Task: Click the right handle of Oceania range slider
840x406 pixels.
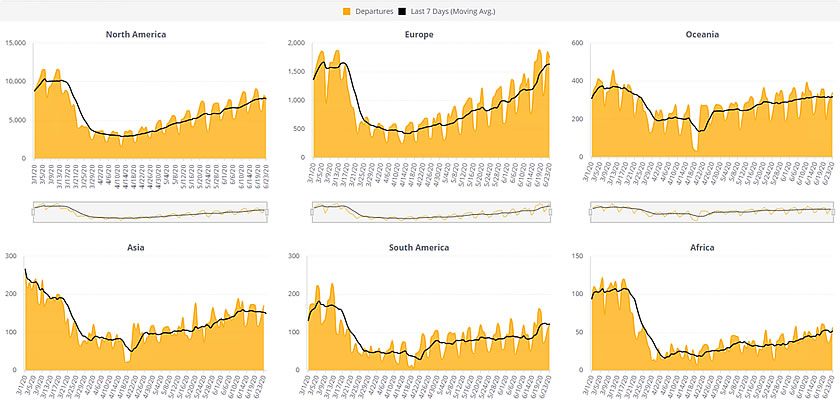Action: pos(832,212)
